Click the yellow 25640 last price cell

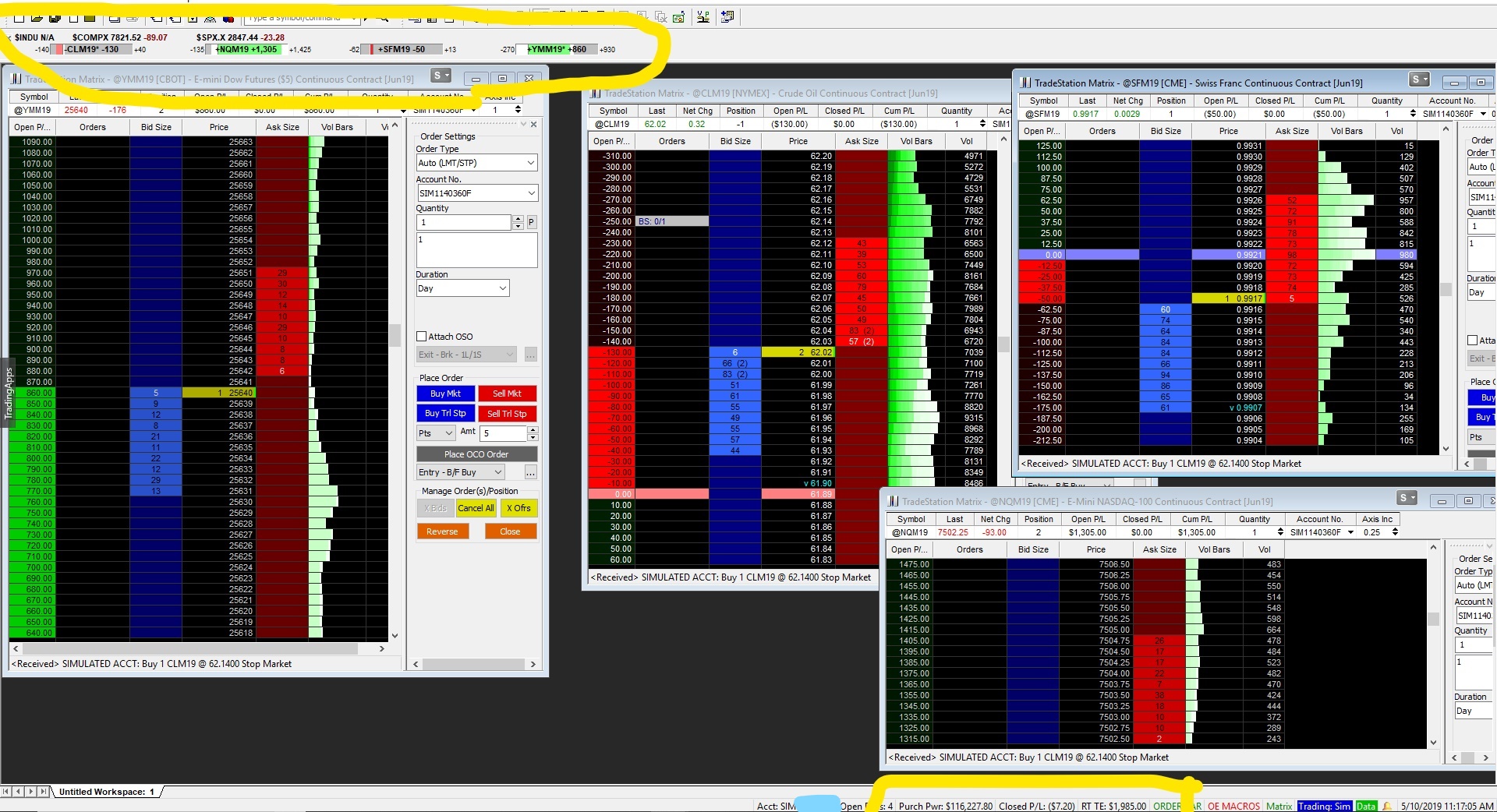click(x=219, y=393)
